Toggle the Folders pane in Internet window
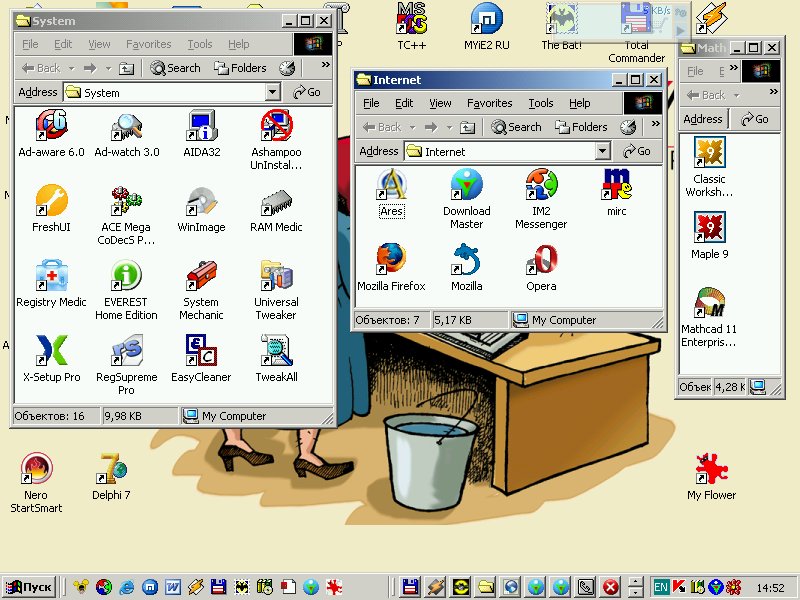Image resolution: width=800 pixels, height=600 pixels. pos(581,127)
